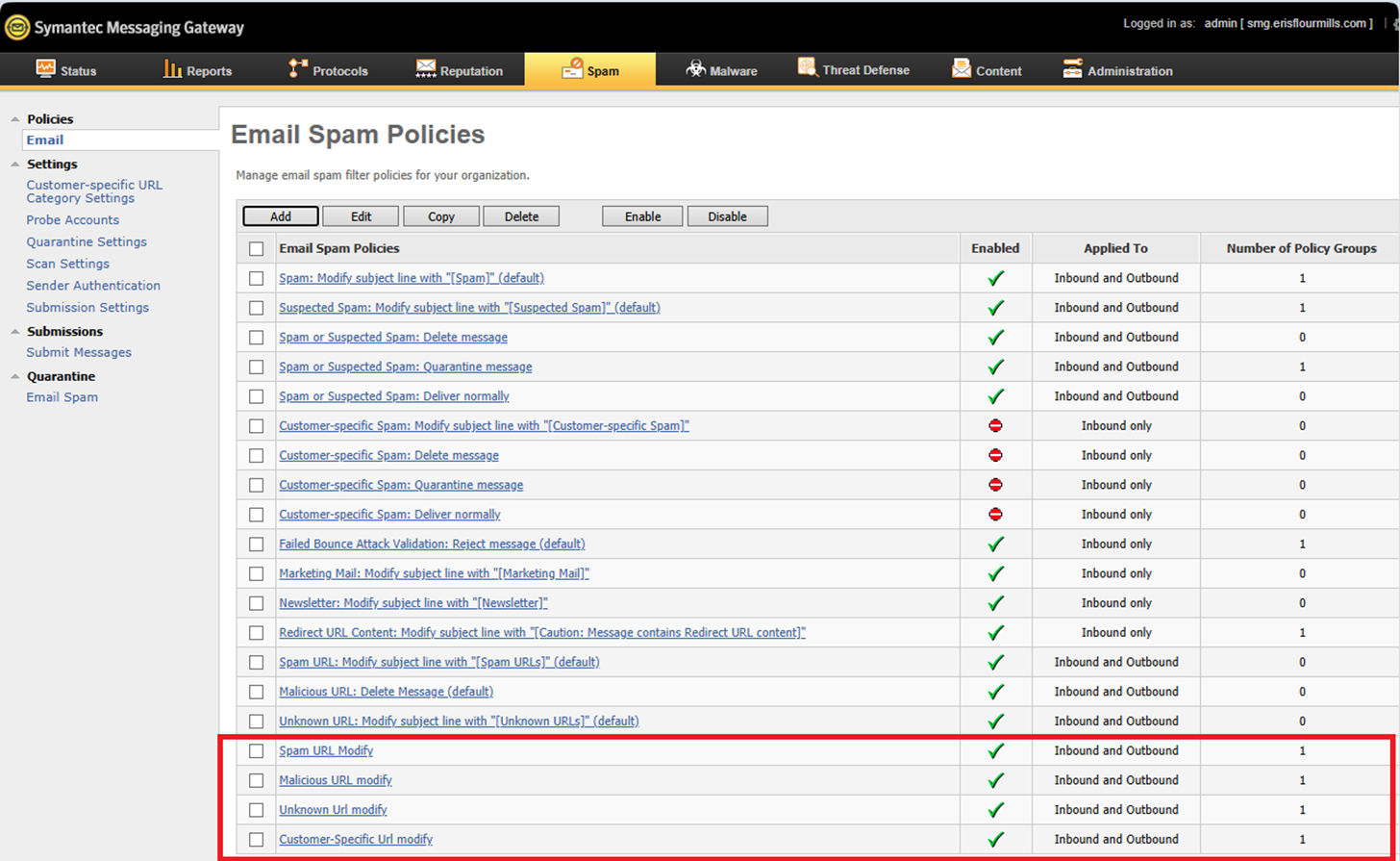The width and height of the screenshot is (1400, 861).
Task: Click green checkmark for Spam: Modify subject line row
Action: coord(996,278)
